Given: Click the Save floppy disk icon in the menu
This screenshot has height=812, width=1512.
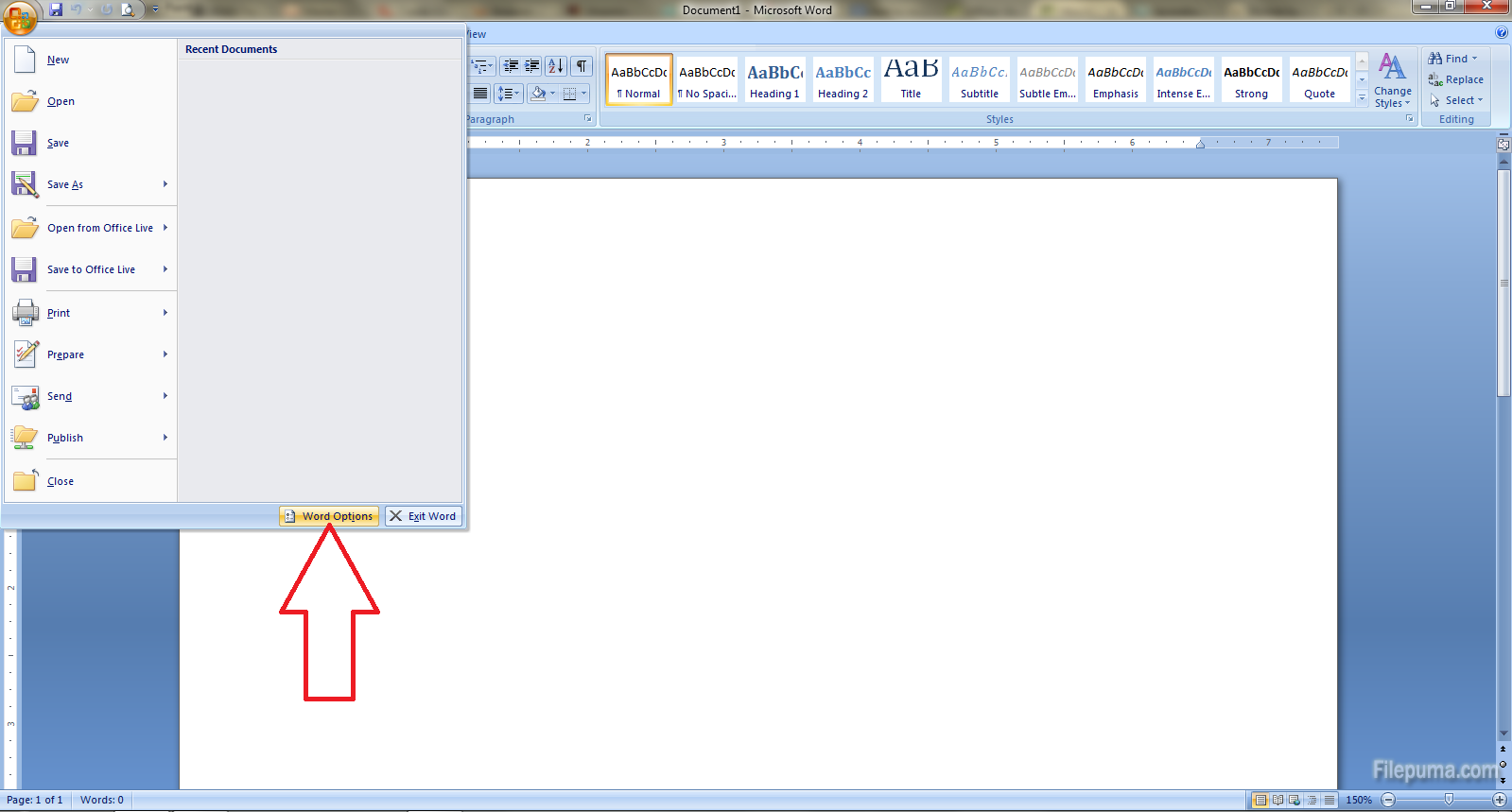Looking at the screenshot, I should (25, 143).
